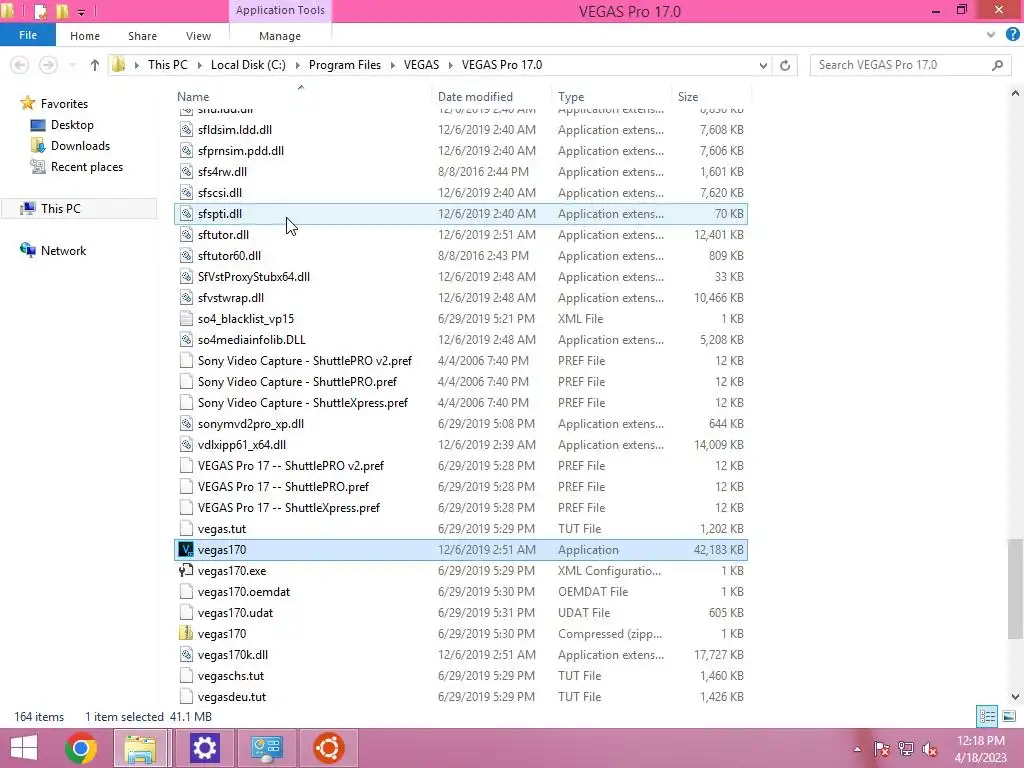1024x768 pixels.
Task: Switch to Details view layout icon
Action: pyautogui.click(x=987, y=717)
